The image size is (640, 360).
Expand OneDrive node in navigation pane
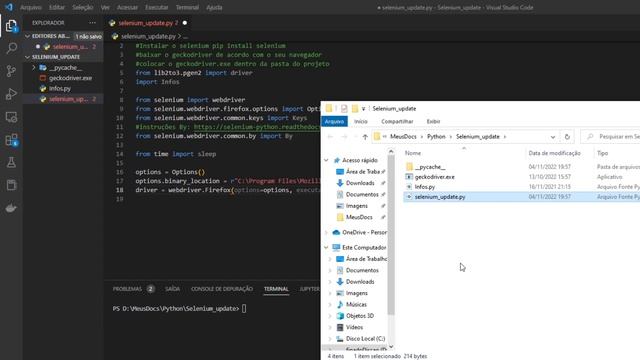[327, 232]
